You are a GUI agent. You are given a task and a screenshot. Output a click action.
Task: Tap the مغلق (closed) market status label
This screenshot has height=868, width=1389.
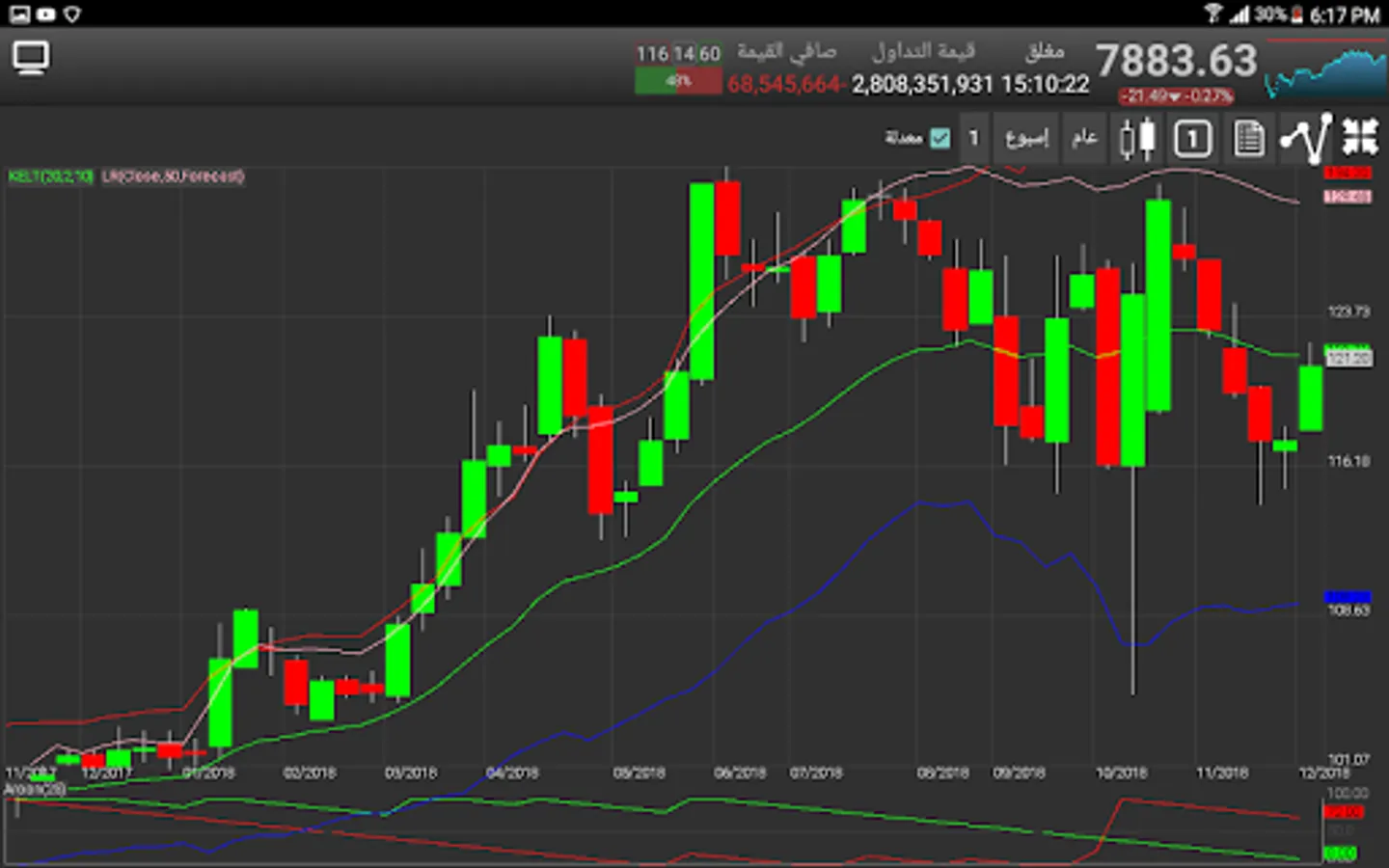(1046, 50)
